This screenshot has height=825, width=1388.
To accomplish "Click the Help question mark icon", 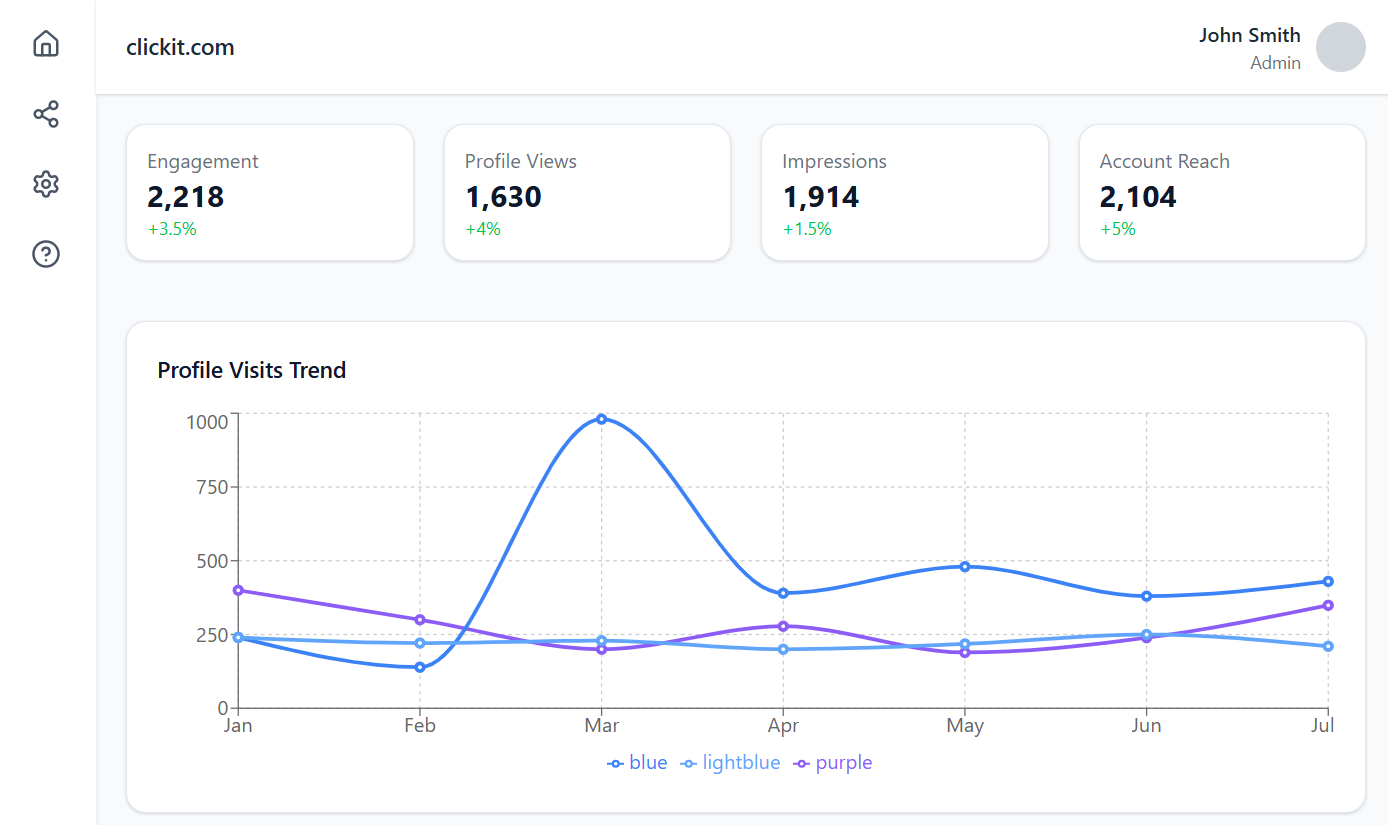I will point(46,254).
